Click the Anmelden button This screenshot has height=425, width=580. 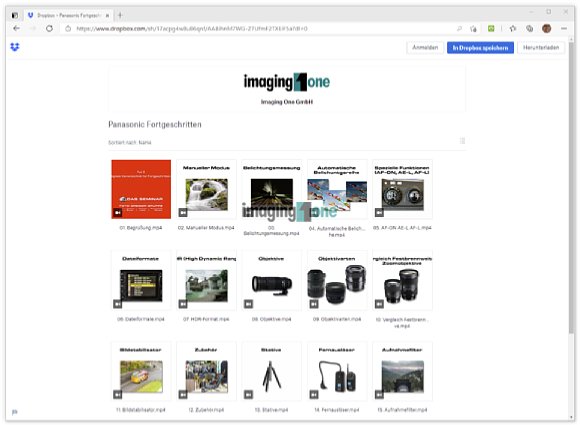[425, 47]
